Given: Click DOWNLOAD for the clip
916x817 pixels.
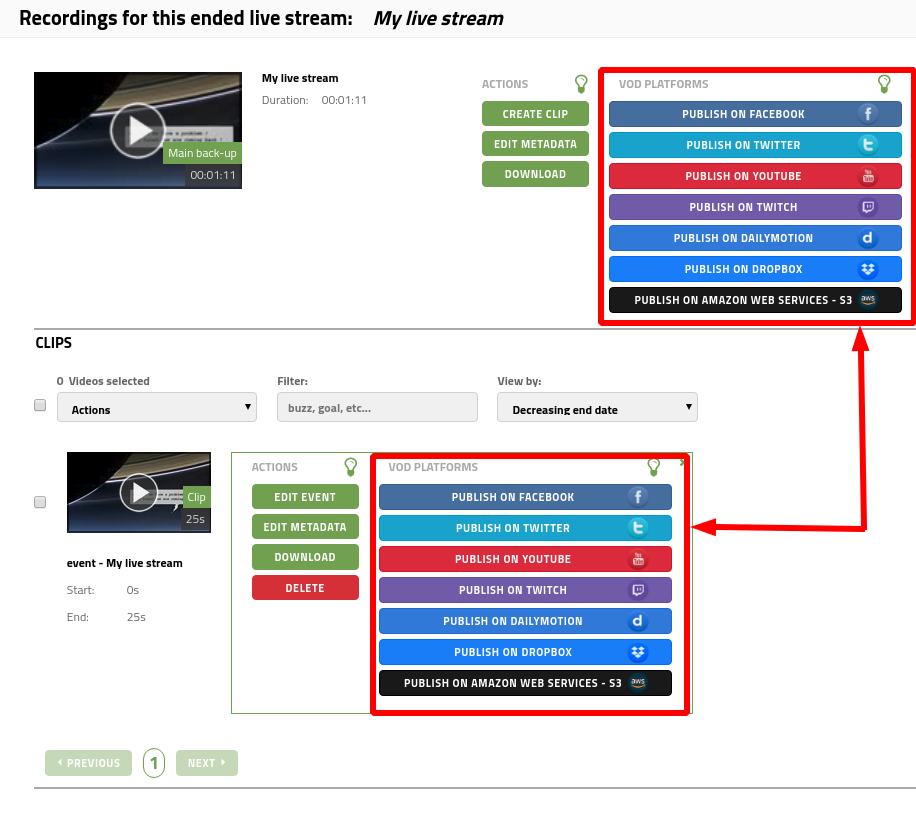Looking at the screenshot, I should 305,557.
